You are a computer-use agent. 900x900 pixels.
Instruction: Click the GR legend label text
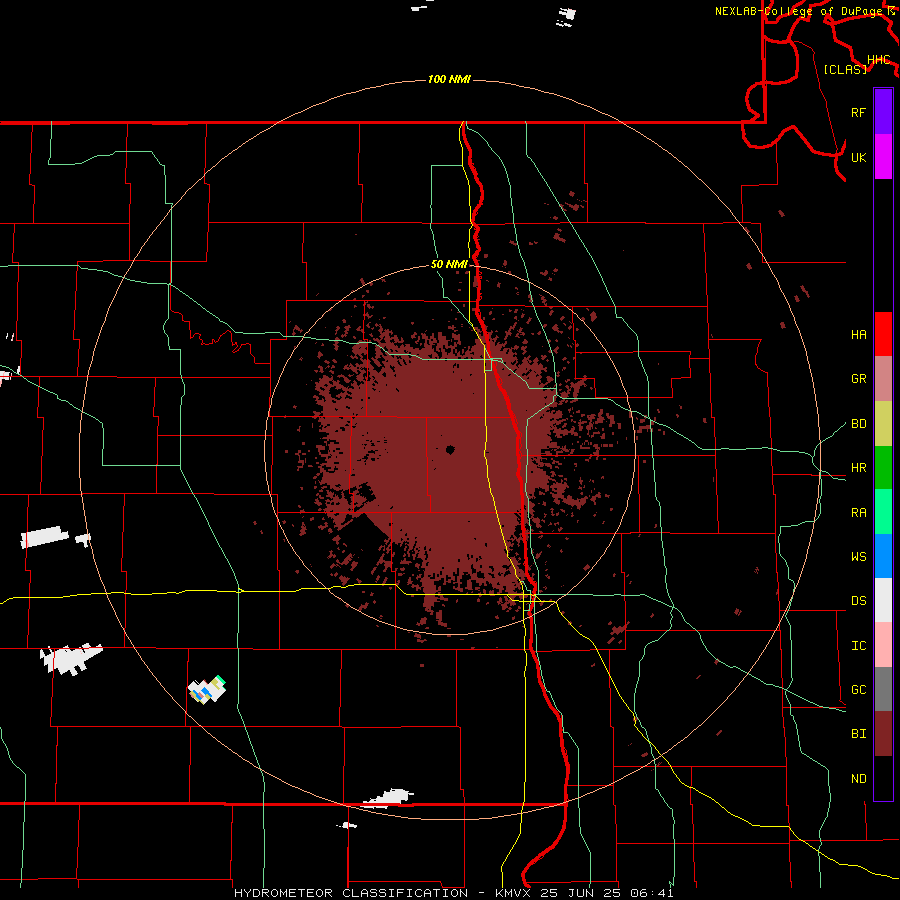pyautogui.click(x=858, y=379)
